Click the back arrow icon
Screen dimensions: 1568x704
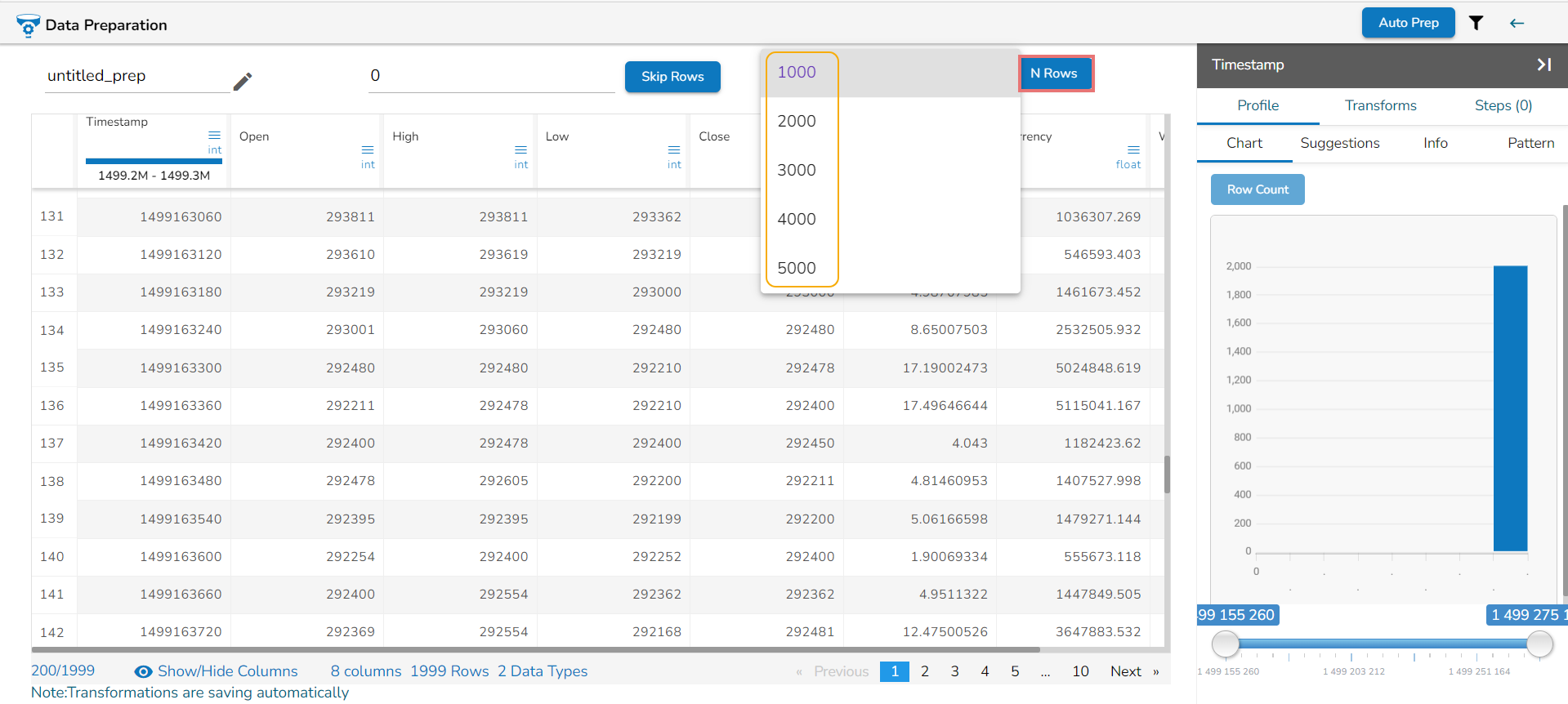[1517, 23]
